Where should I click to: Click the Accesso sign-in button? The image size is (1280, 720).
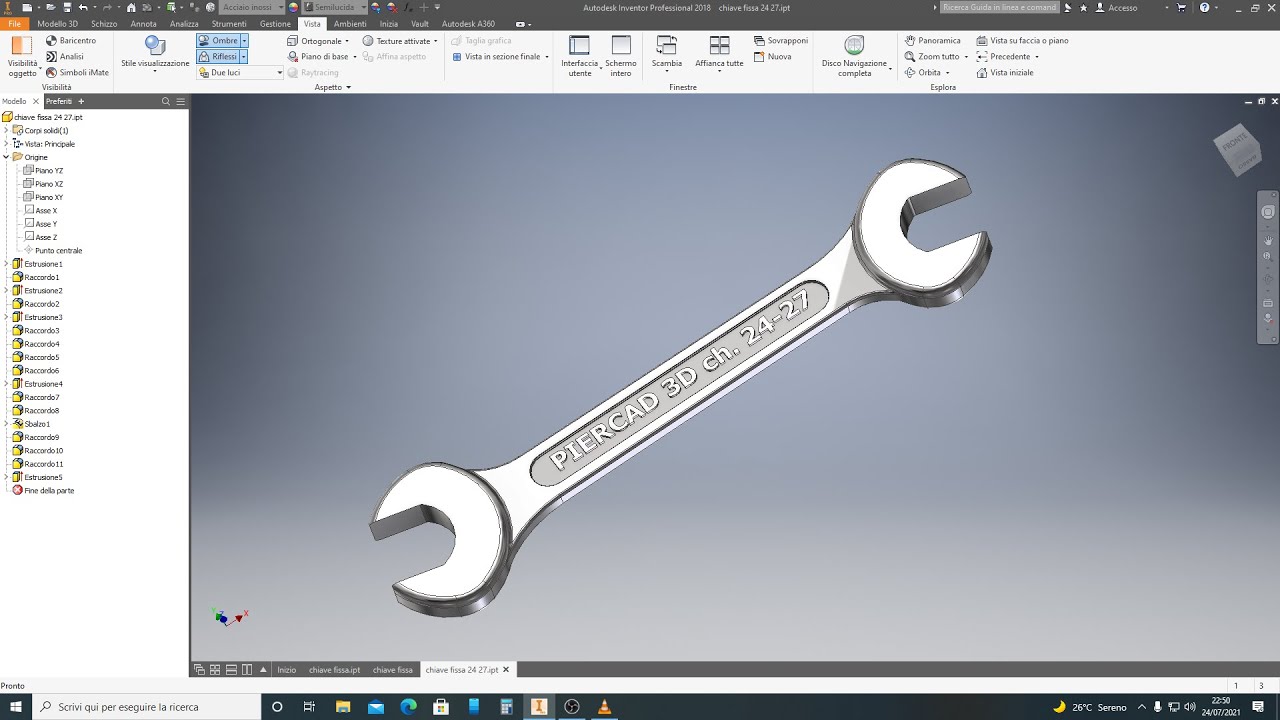(x=1117, y=7)
